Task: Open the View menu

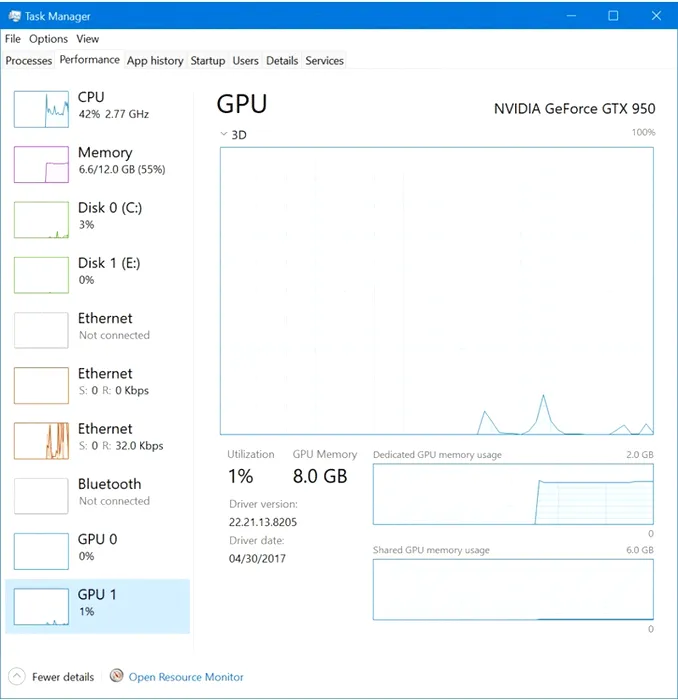Action: pos(88,39)
